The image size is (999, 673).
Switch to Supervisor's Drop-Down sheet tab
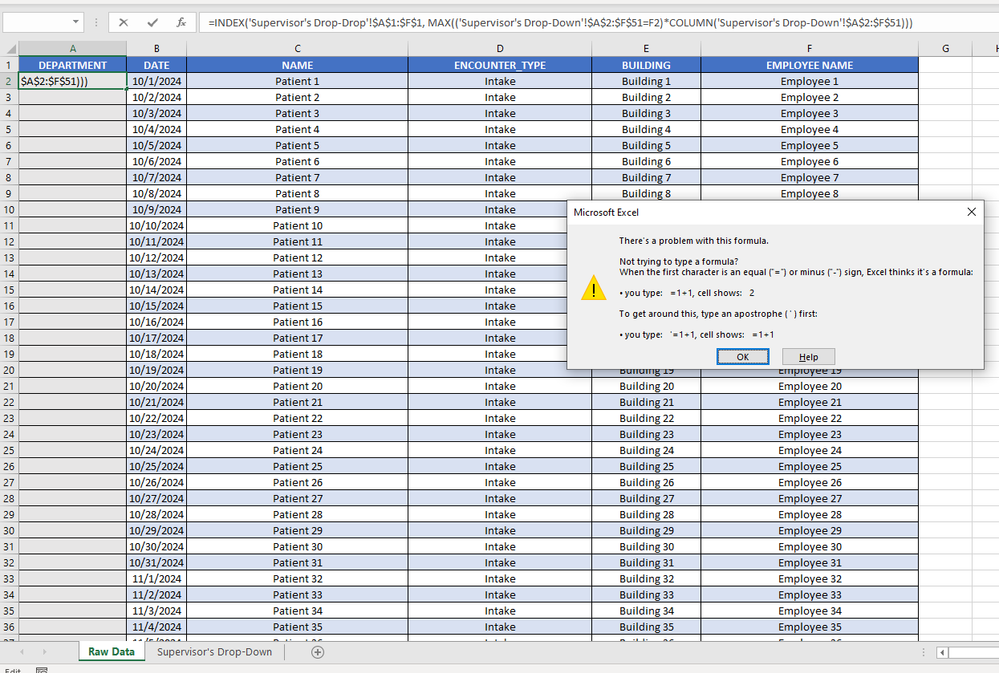tap(214, 652)
